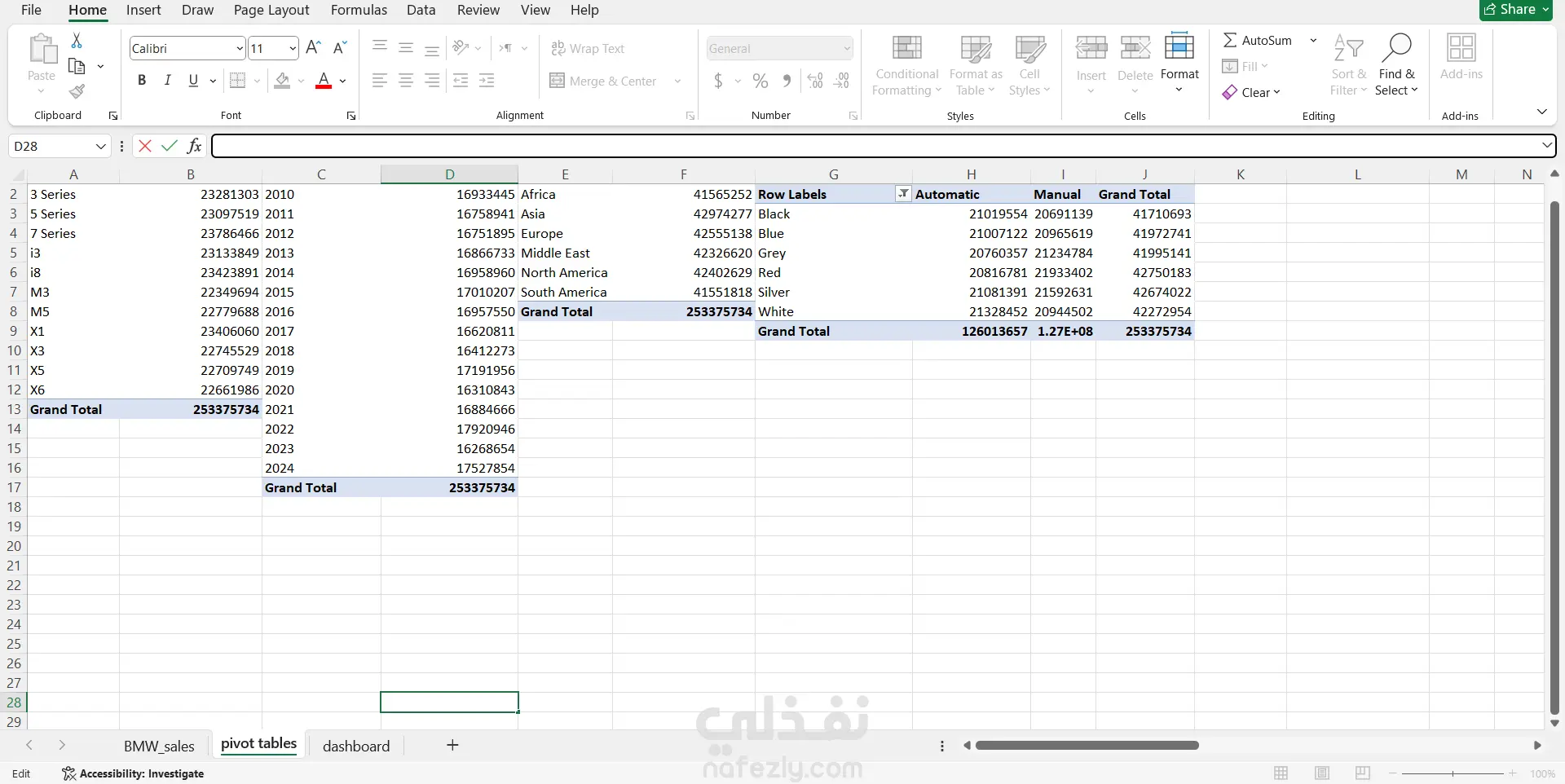Viewport: 1565px width, 784px height.
Task: Click the Share button
Action: pos(1516,10)
